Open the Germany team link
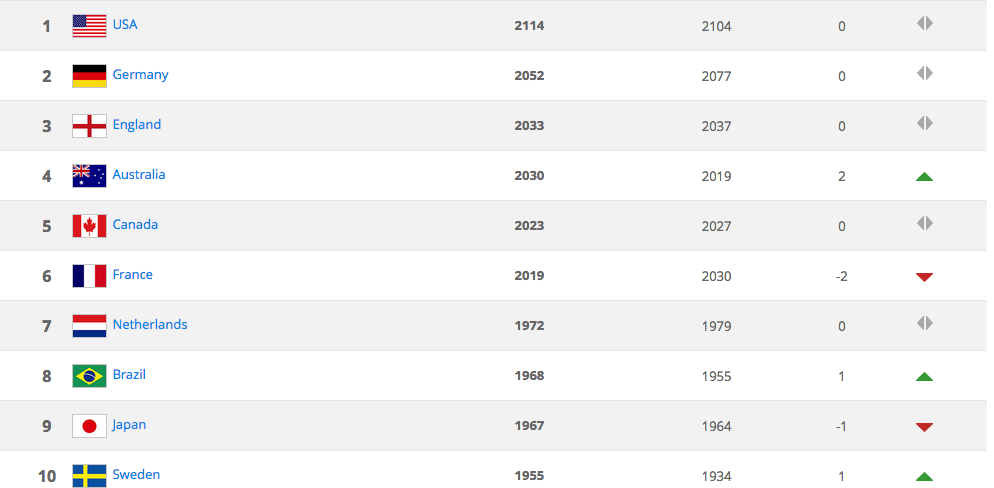Image resolution: width=994 pixels, height=488 pixels. point(141,75)
